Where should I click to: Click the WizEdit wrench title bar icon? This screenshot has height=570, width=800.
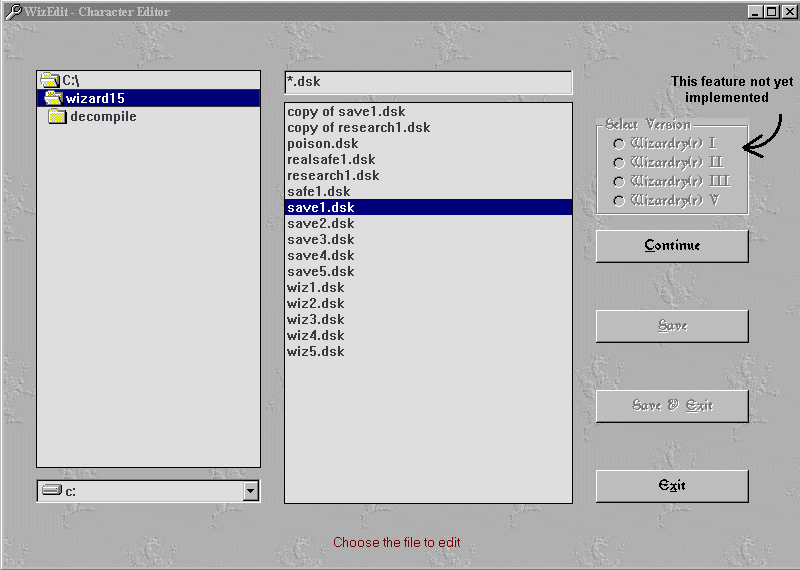[13, 11]
